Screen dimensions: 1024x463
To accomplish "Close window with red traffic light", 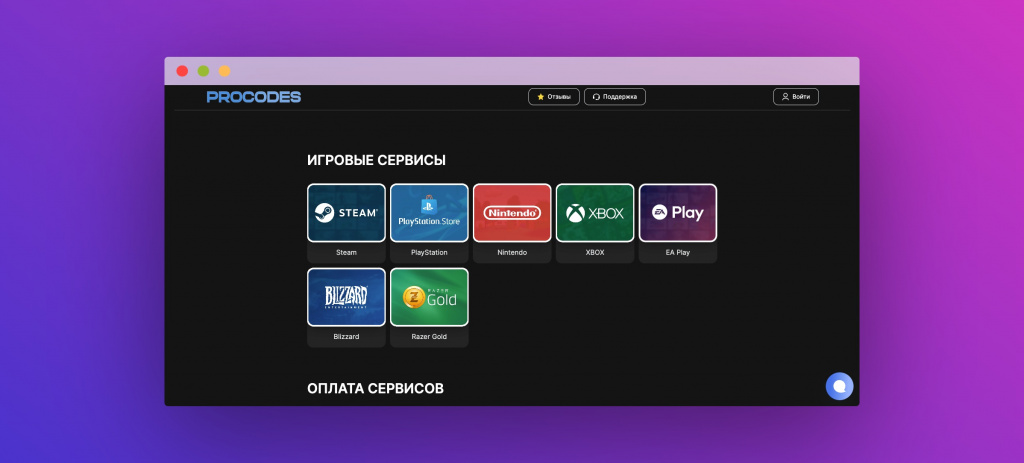I will pyautogui.click(x=182, y=71).
